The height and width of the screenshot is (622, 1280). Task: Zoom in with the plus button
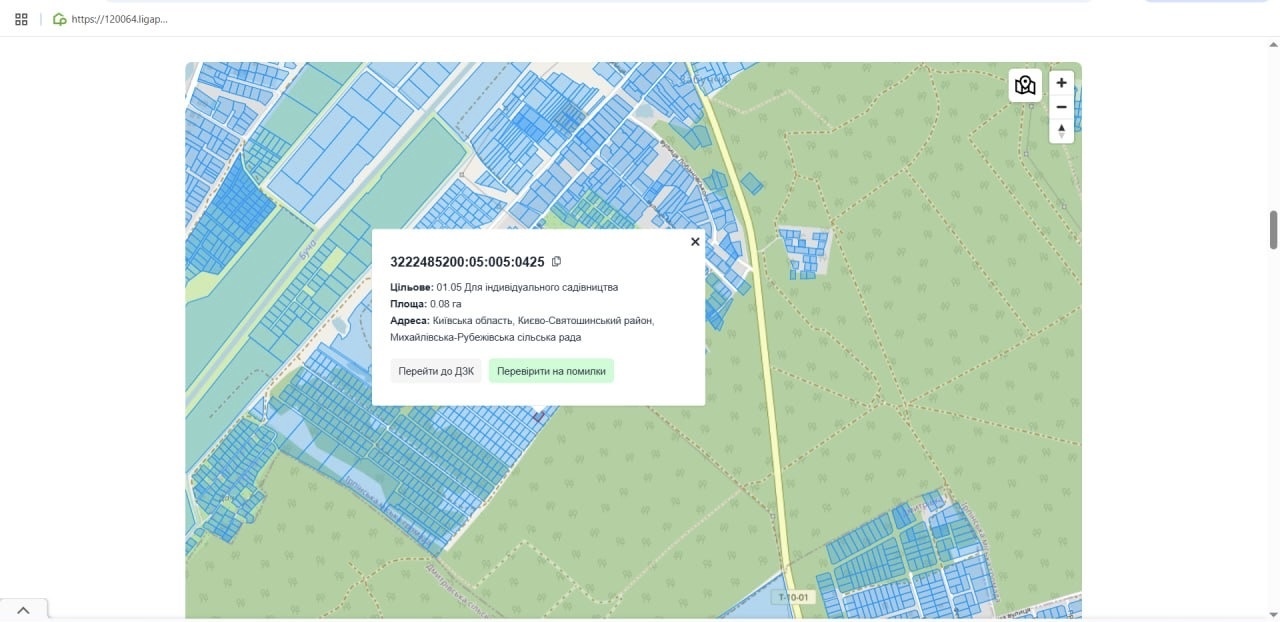pyautogui.click(x=1061, y=83)
